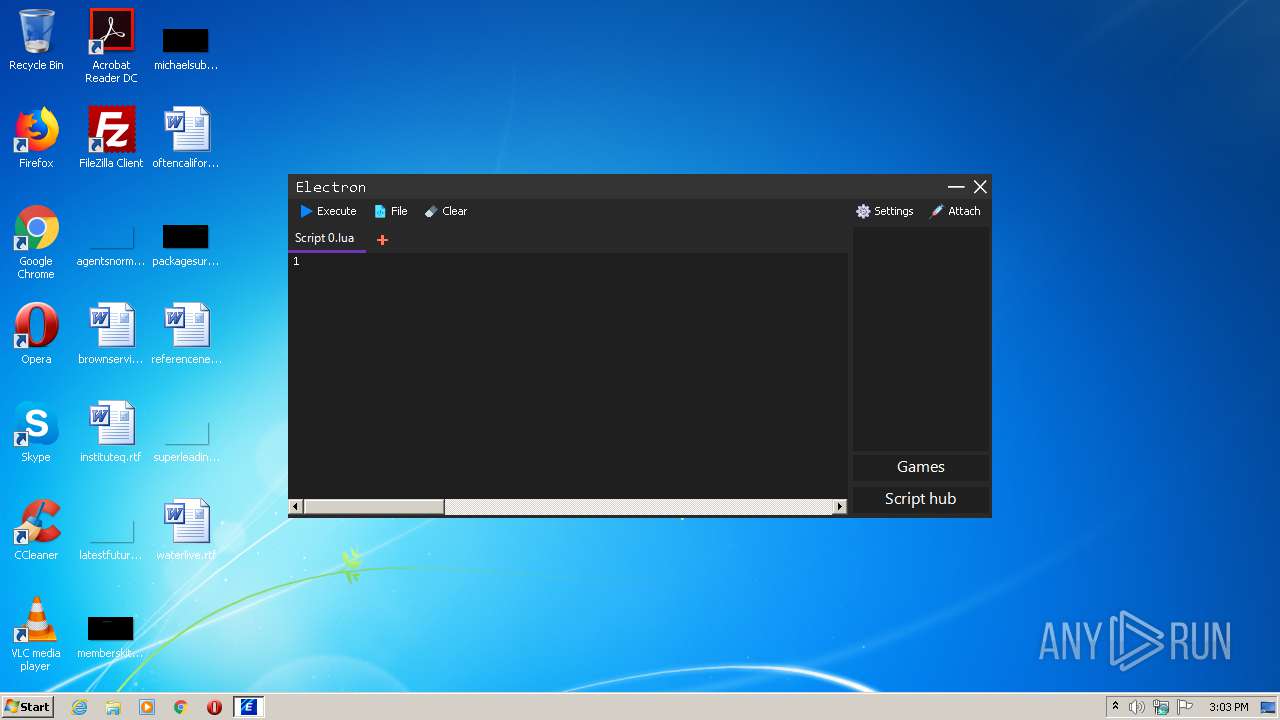Click the network tray icon
The height and width of the screenshot is (720, 1280).
pos(1161,707)
